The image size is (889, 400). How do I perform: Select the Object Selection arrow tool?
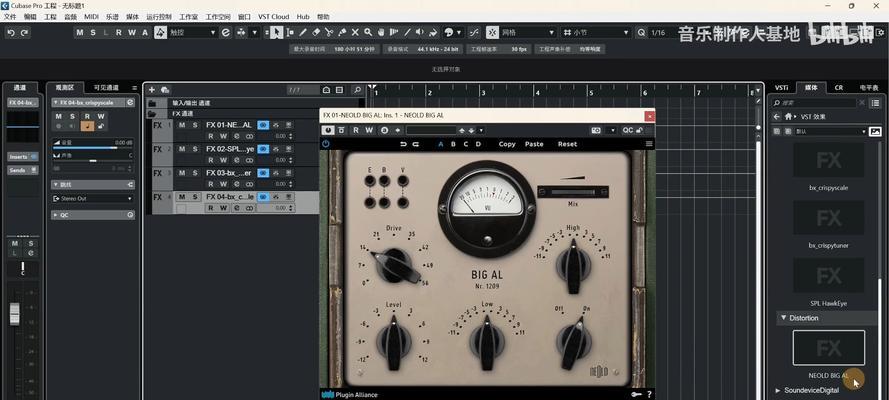(x=276, y=32)
